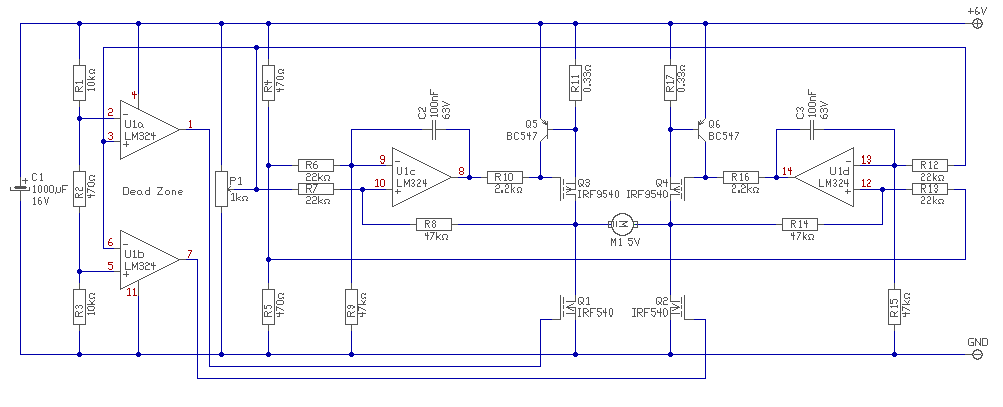Click the "Dead Zone" text label
This screenshot has width=1003, height=407.
tap(152, 191)
